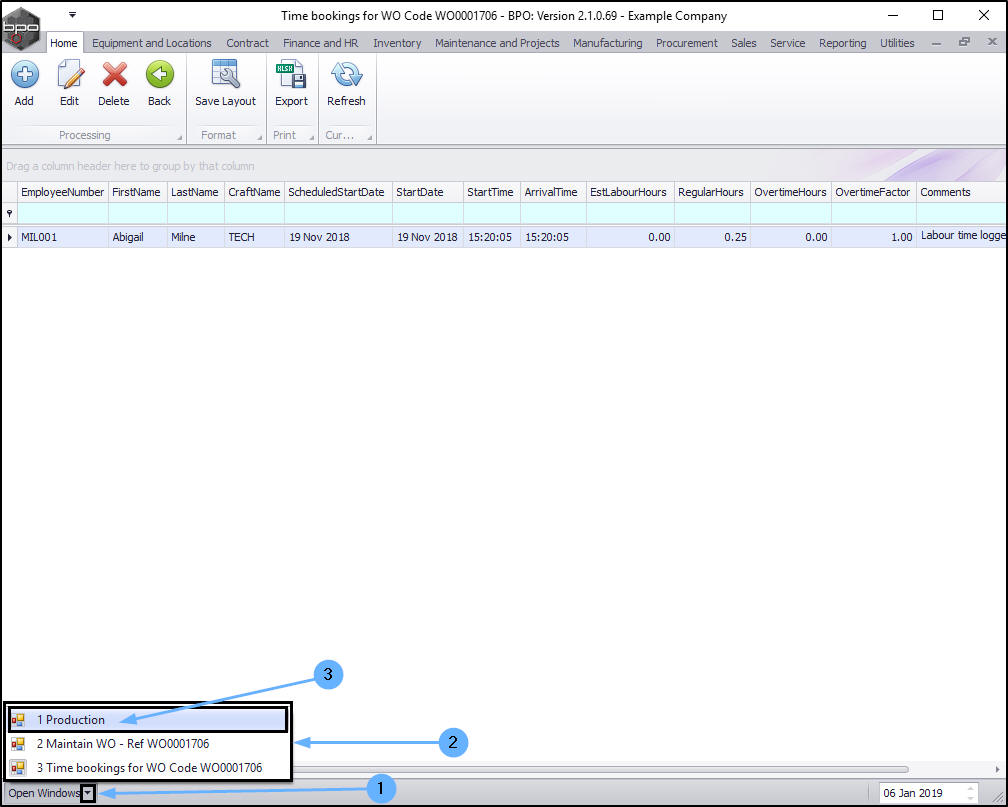
Task: Select 1 Production from window list
Action: pyautogui.click(x=147, y=720)
